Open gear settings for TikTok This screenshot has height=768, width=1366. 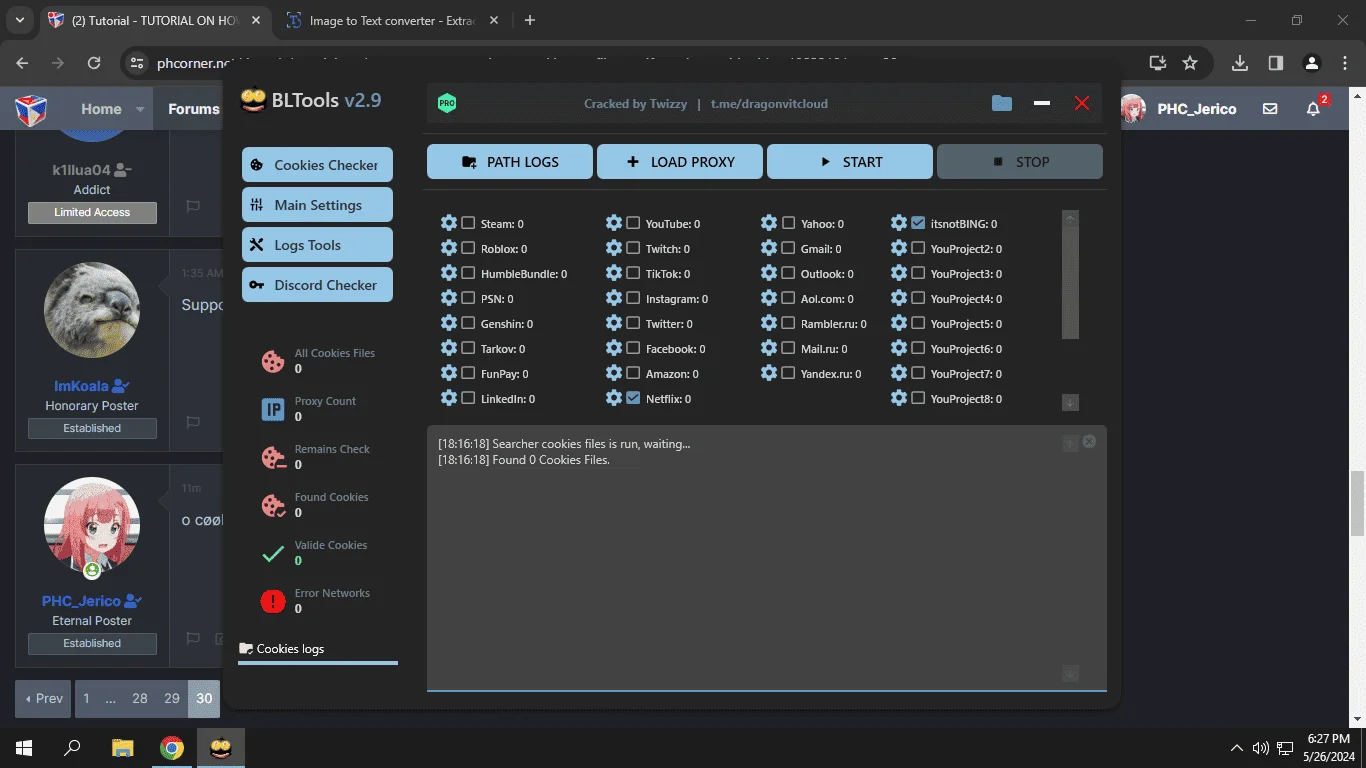click(614, 273)
